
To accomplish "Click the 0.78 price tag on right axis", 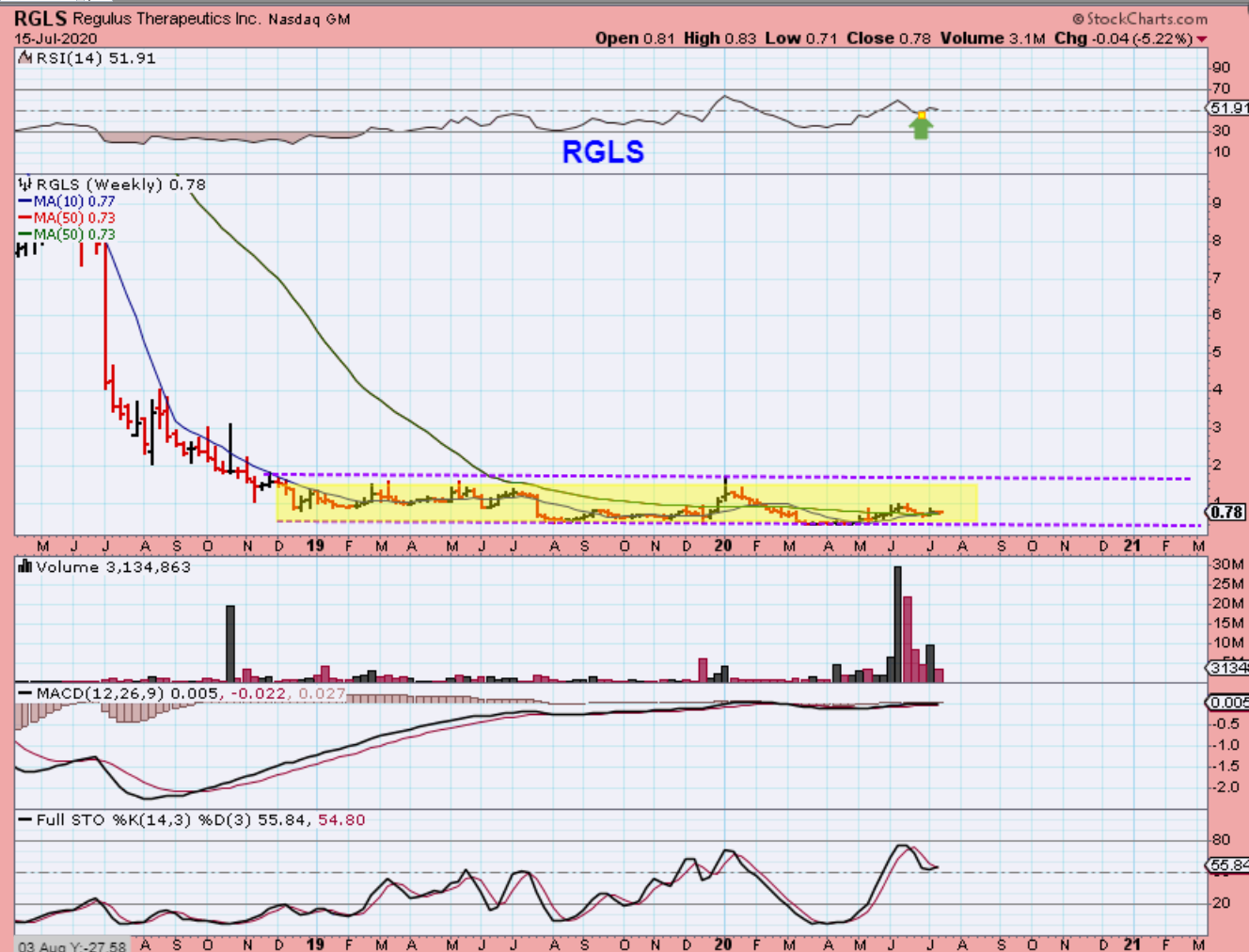I will (1226, 513).
